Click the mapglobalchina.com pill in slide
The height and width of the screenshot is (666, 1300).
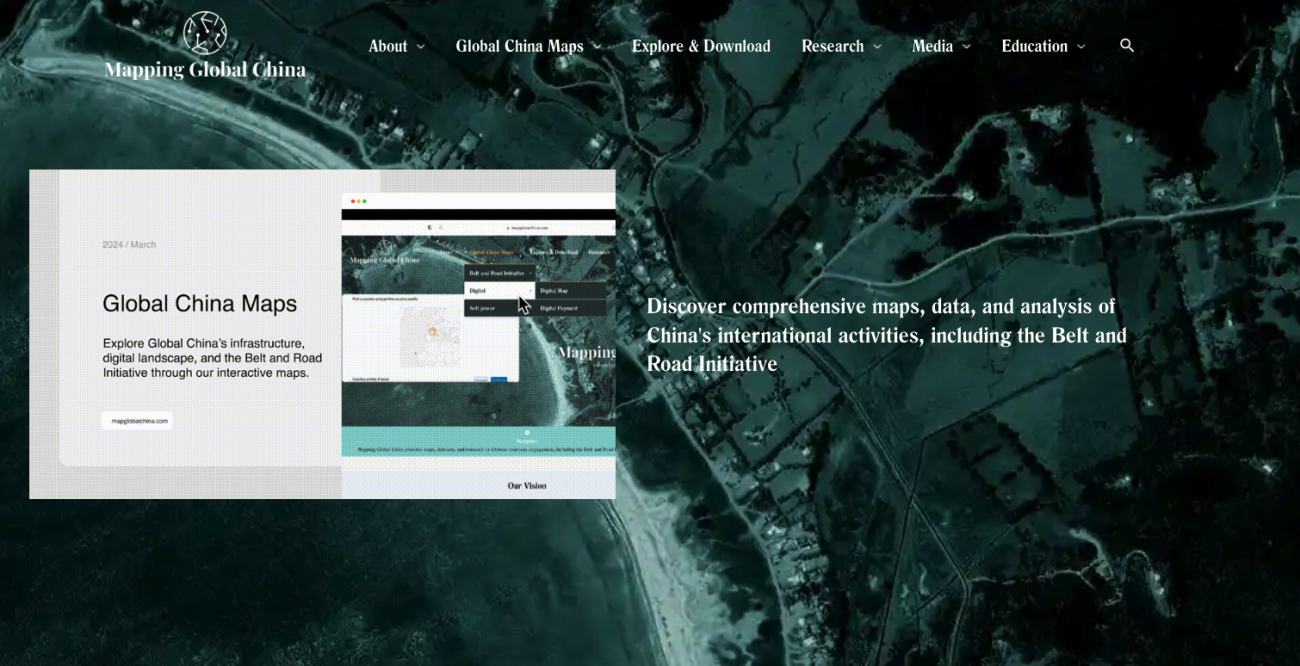click(137, 421)
